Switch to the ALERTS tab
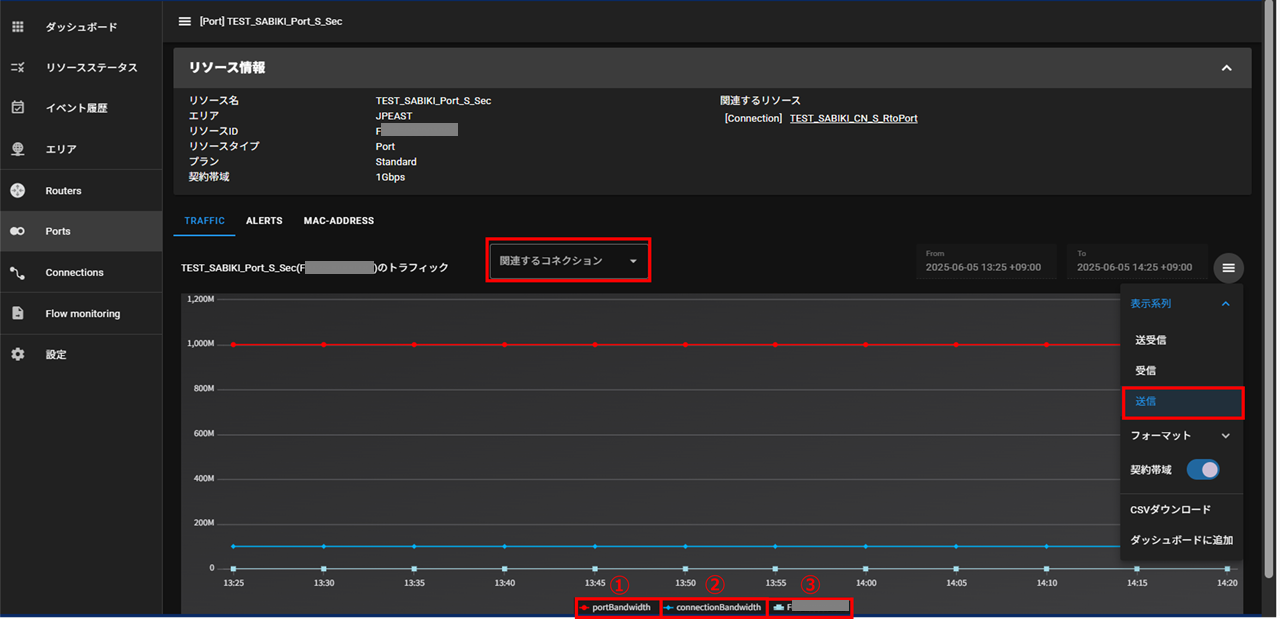 [x=264, y=221]
